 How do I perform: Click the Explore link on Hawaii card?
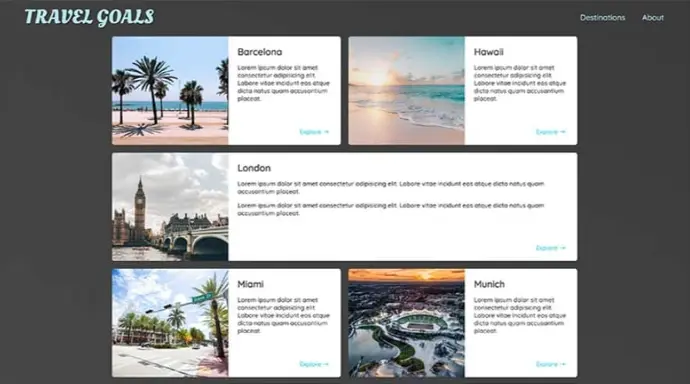pos(551,132)
